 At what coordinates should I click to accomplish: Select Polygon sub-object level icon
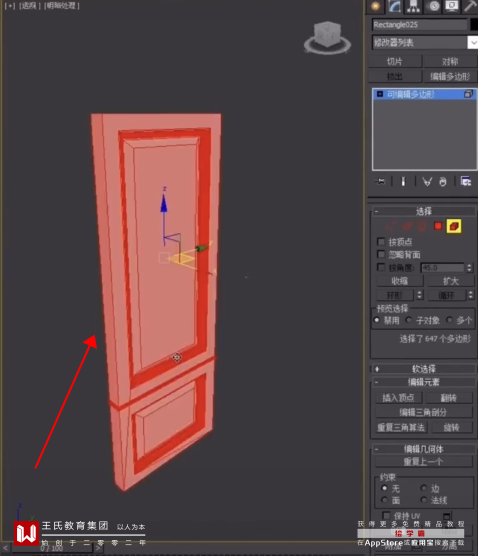[x=438, y=226]
